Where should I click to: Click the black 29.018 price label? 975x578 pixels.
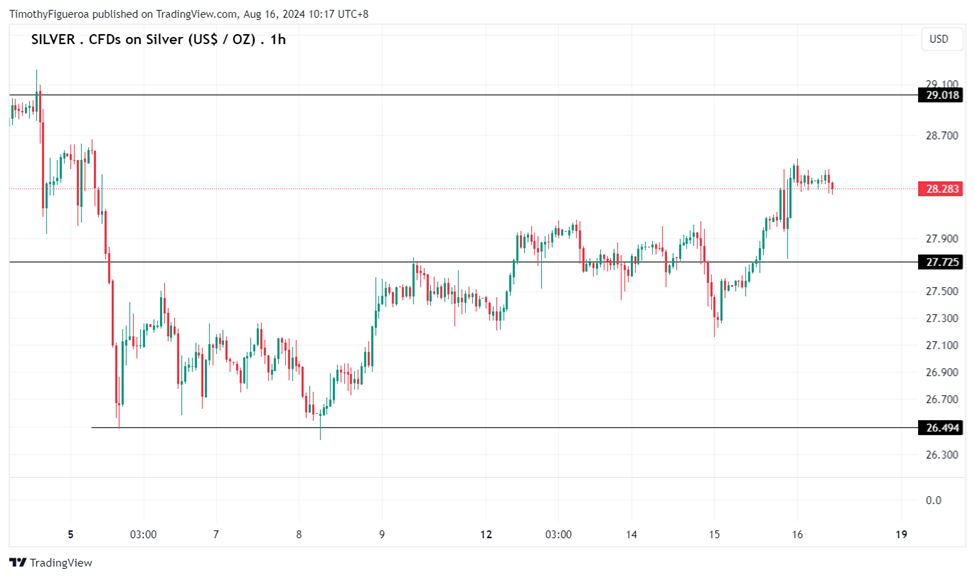[942, 96]
